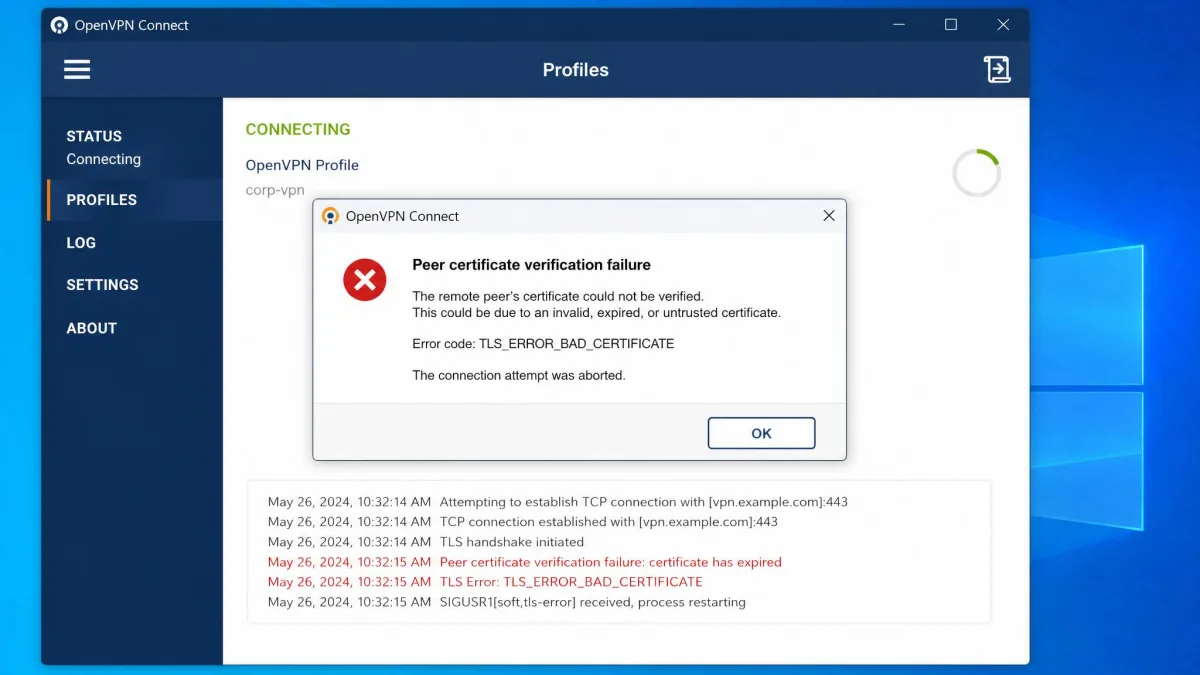This screenshot has height=675, width=1200.
Task: Select the 'Attempting to establish TCP connection' log line
Action: [x=557, y=502]
